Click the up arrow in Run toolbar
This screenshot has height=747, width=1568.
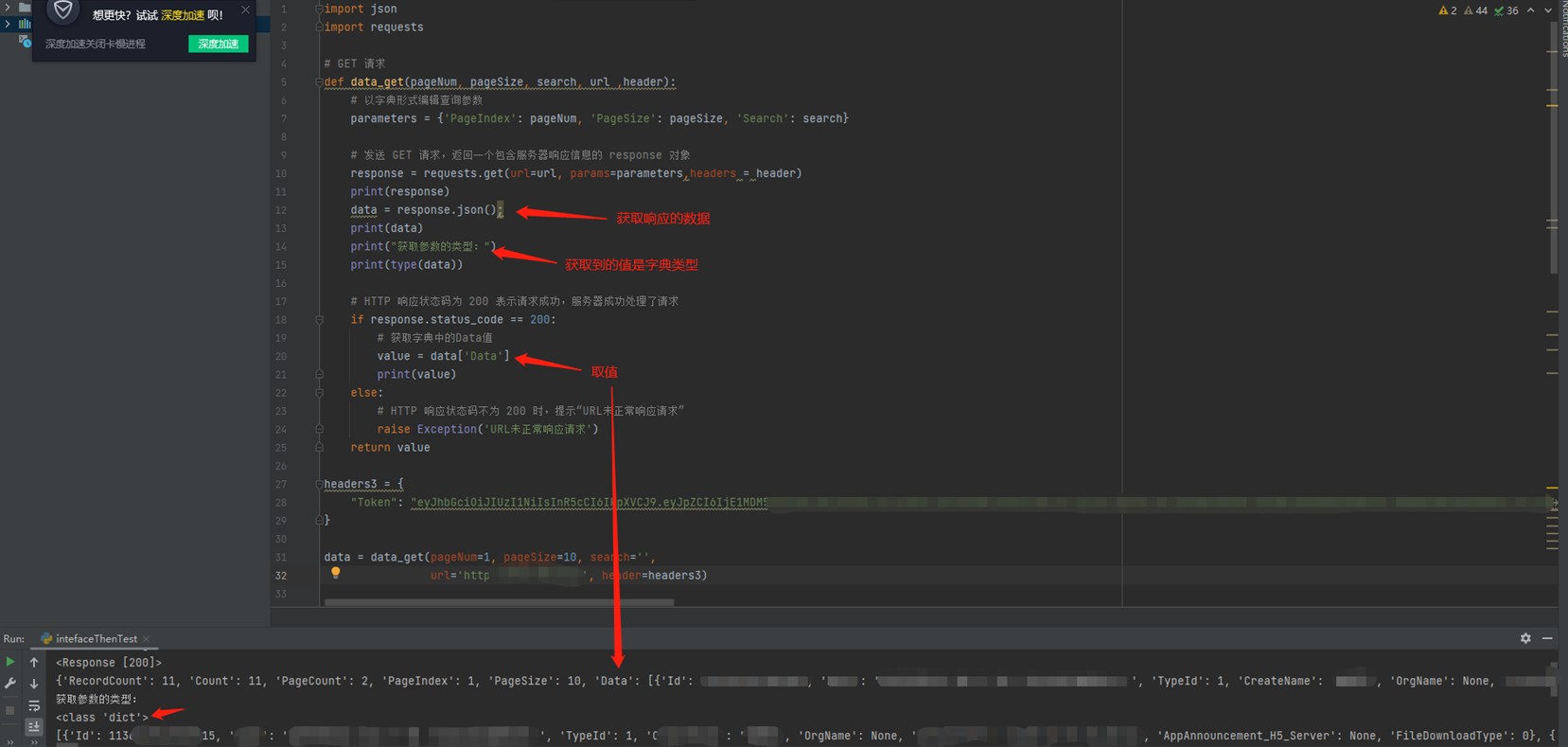(x=34, y=663)
